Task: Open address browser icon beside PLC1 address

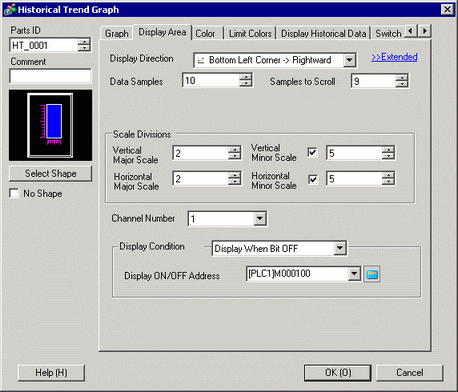Action: click(x=372, y=274)
